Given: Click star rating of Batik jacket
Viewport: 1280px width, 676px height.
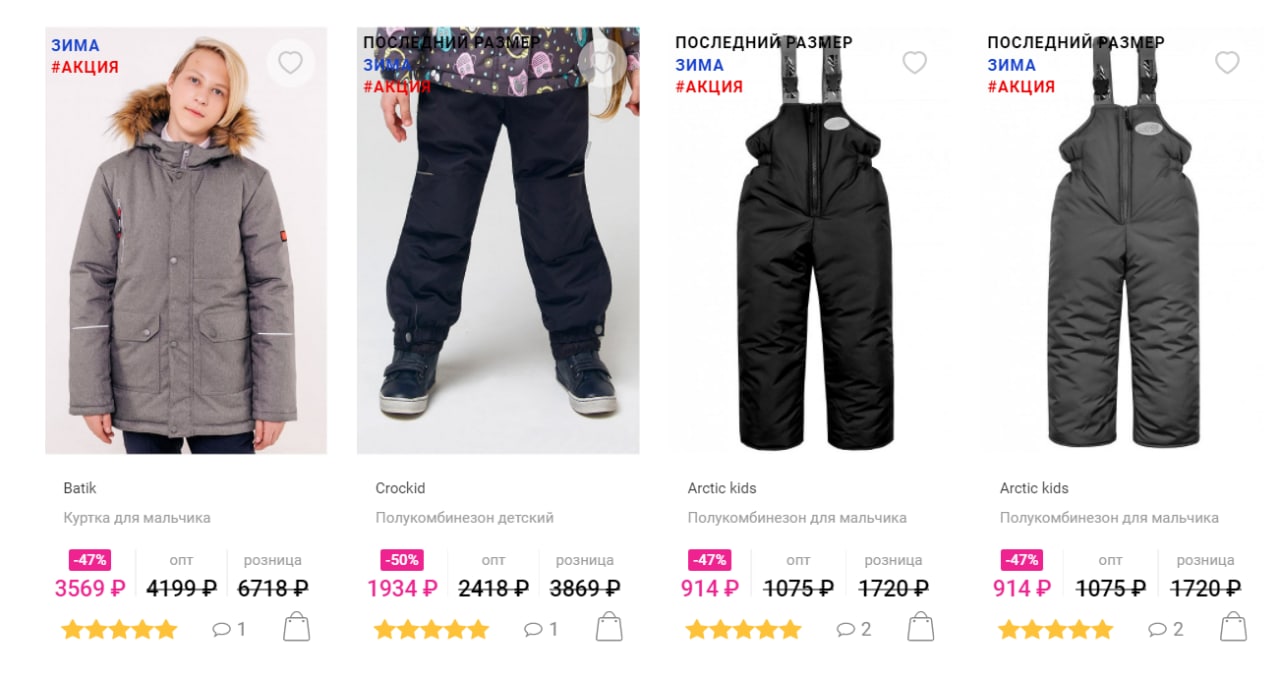Looking at the screenshot, I should [119, 629].
